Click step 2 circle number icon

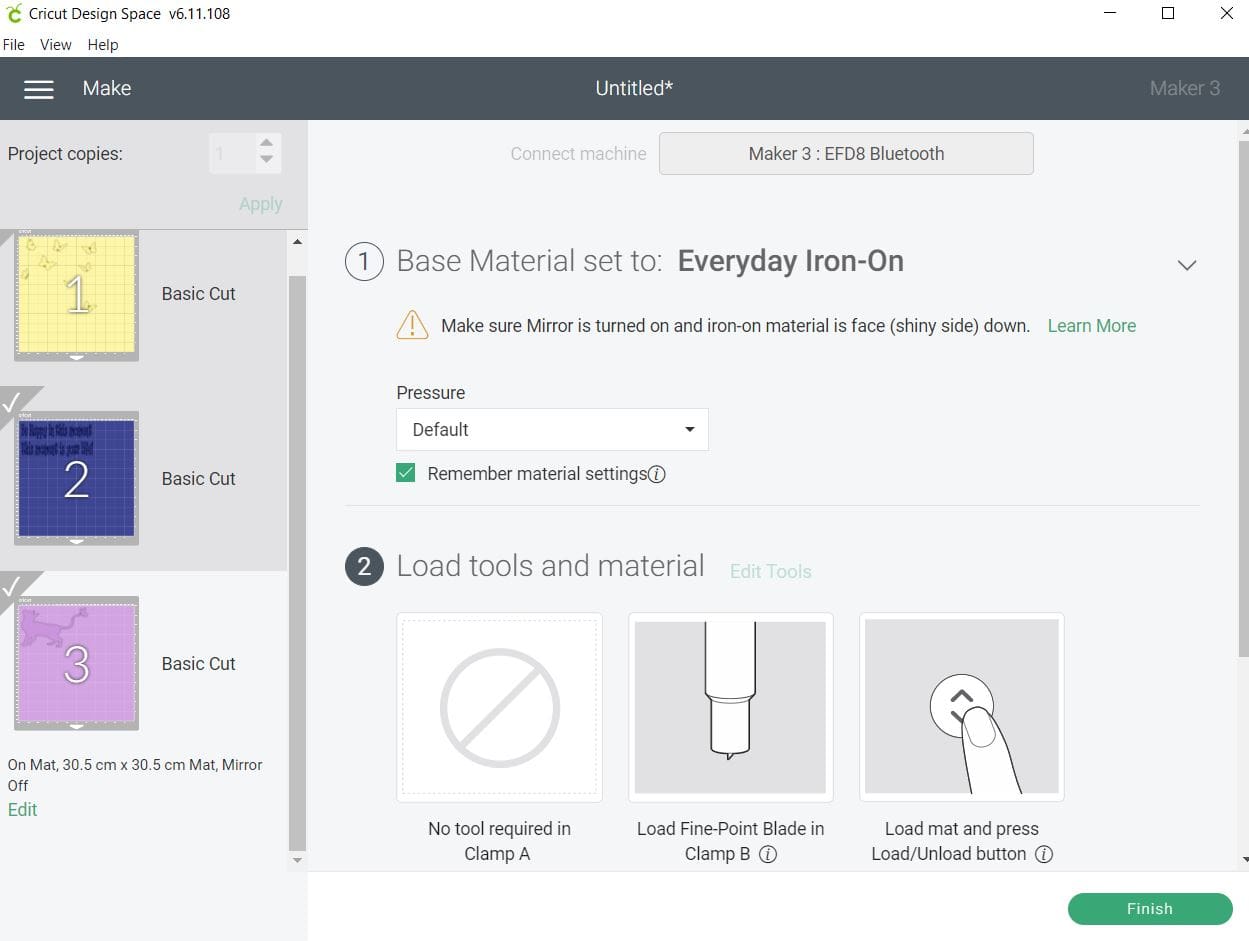point(364,567)
